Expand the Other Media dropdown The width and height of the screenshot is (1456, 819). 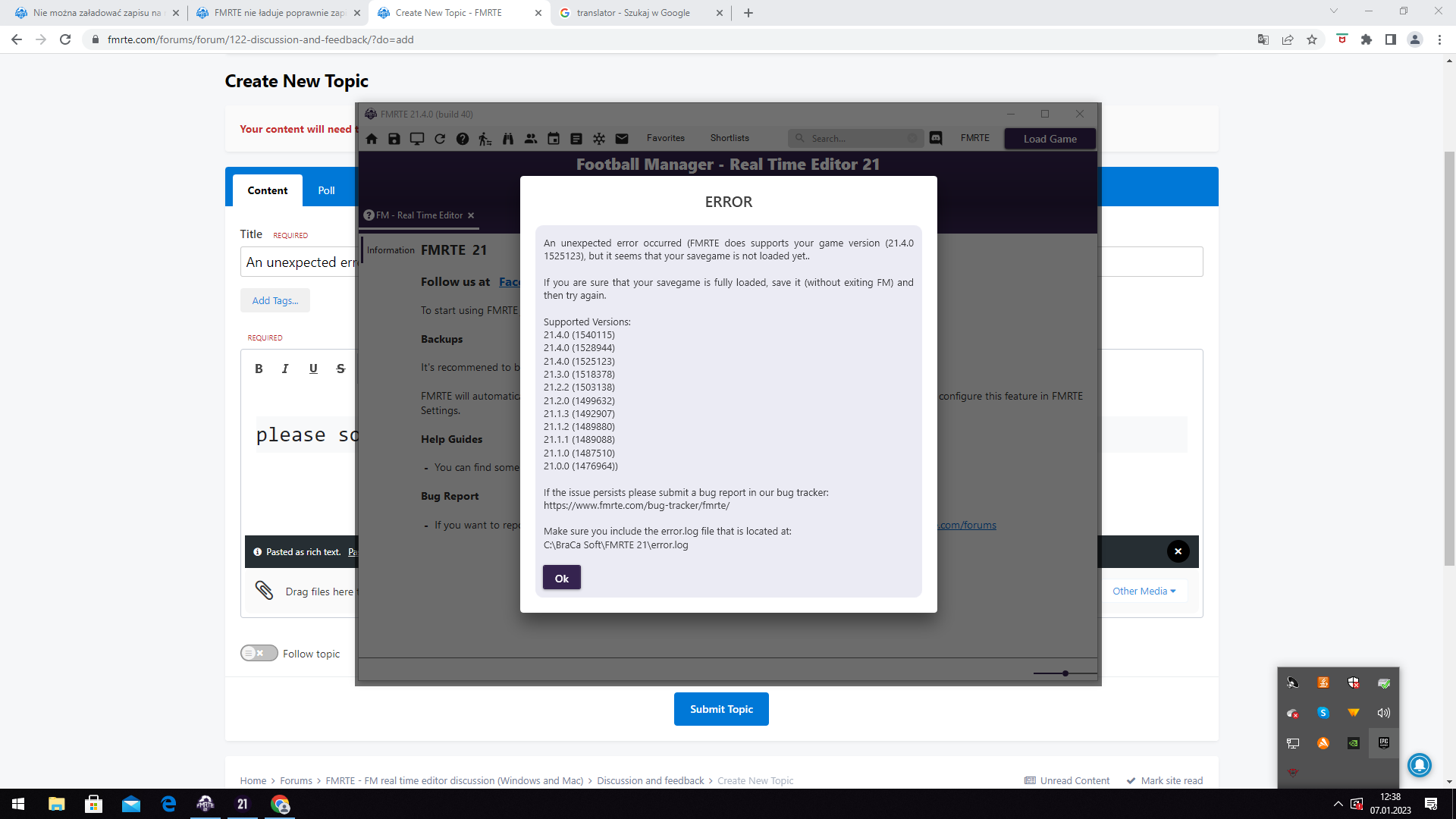pyautogui.click(x=1144, y=591)
